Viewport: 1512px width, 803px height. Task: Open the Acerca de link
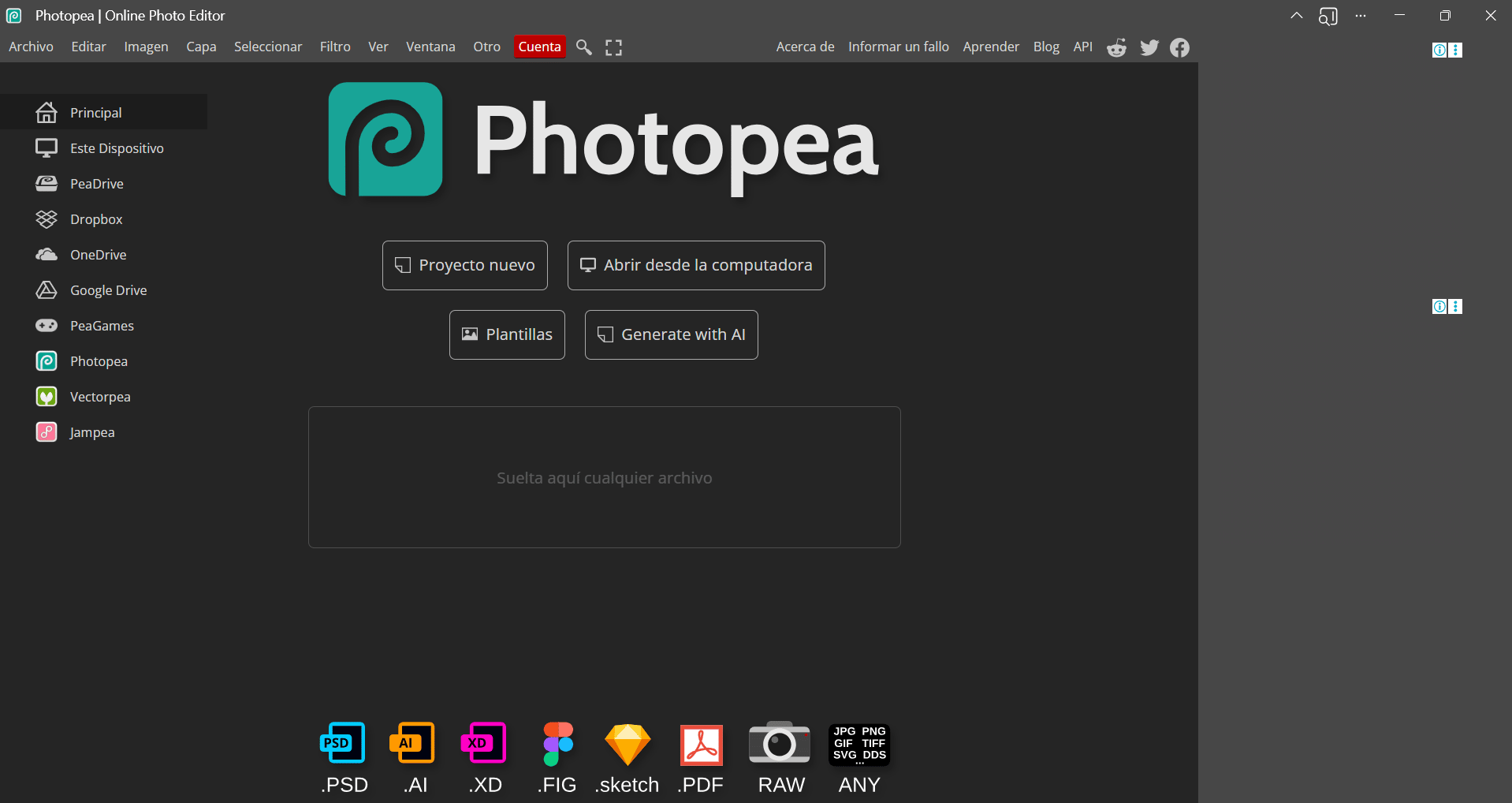[x=805, y=47]
